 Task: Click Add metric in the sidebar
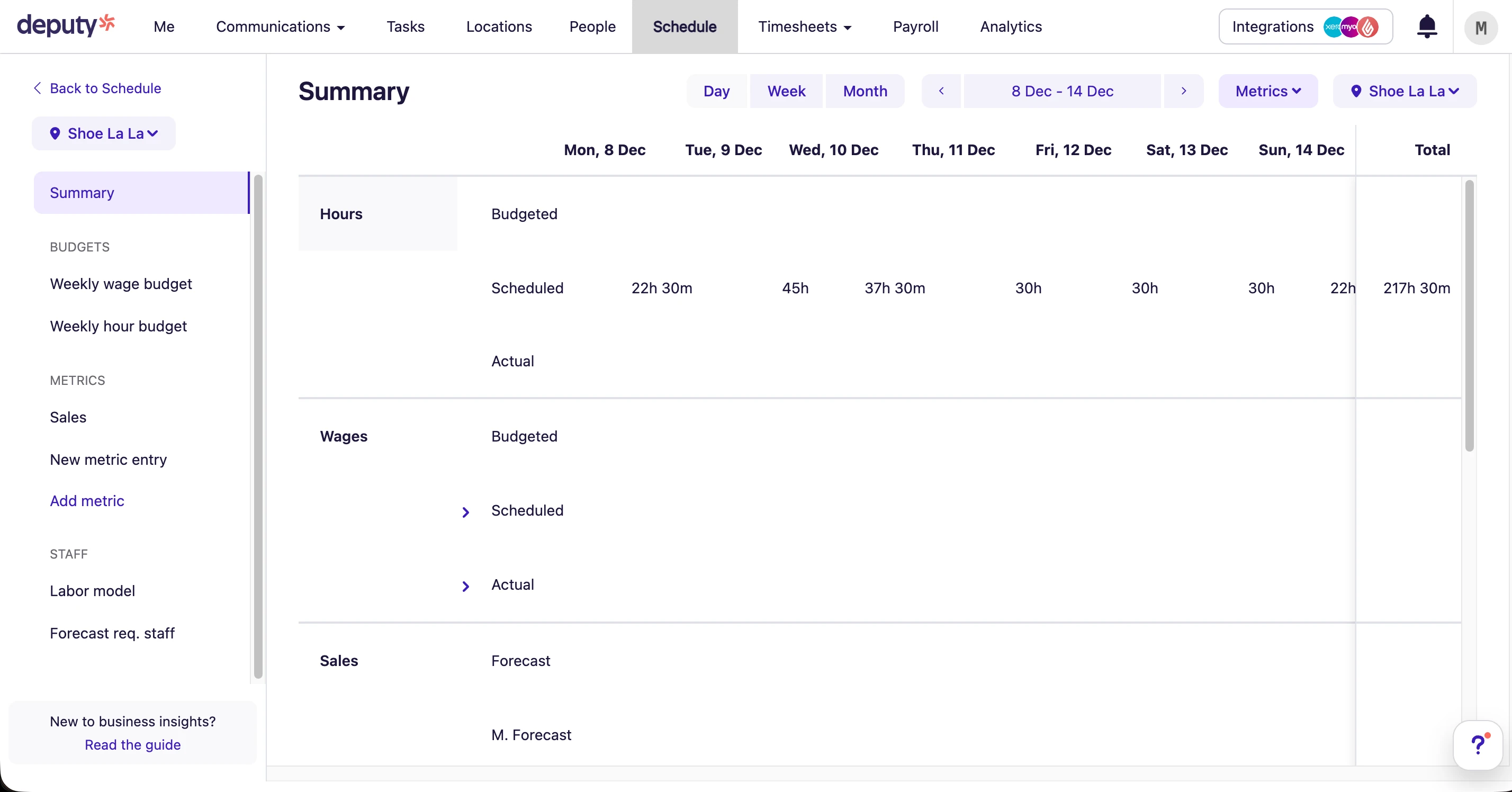point(86,501)
